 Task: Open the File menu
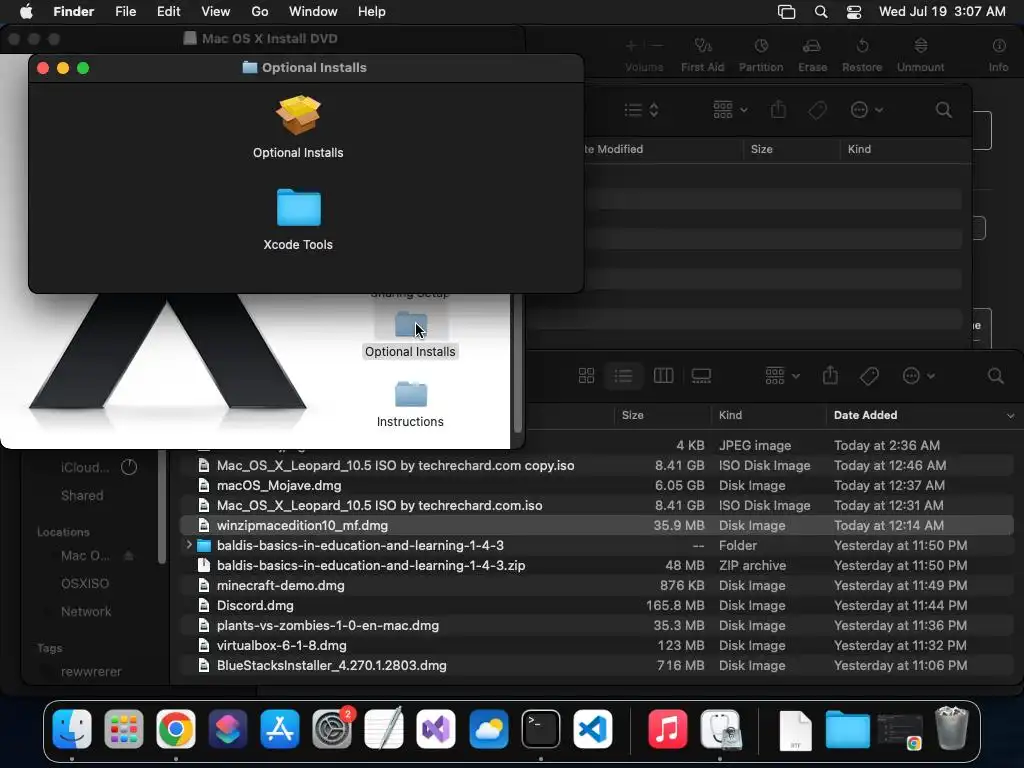click(x=125, y=12)
